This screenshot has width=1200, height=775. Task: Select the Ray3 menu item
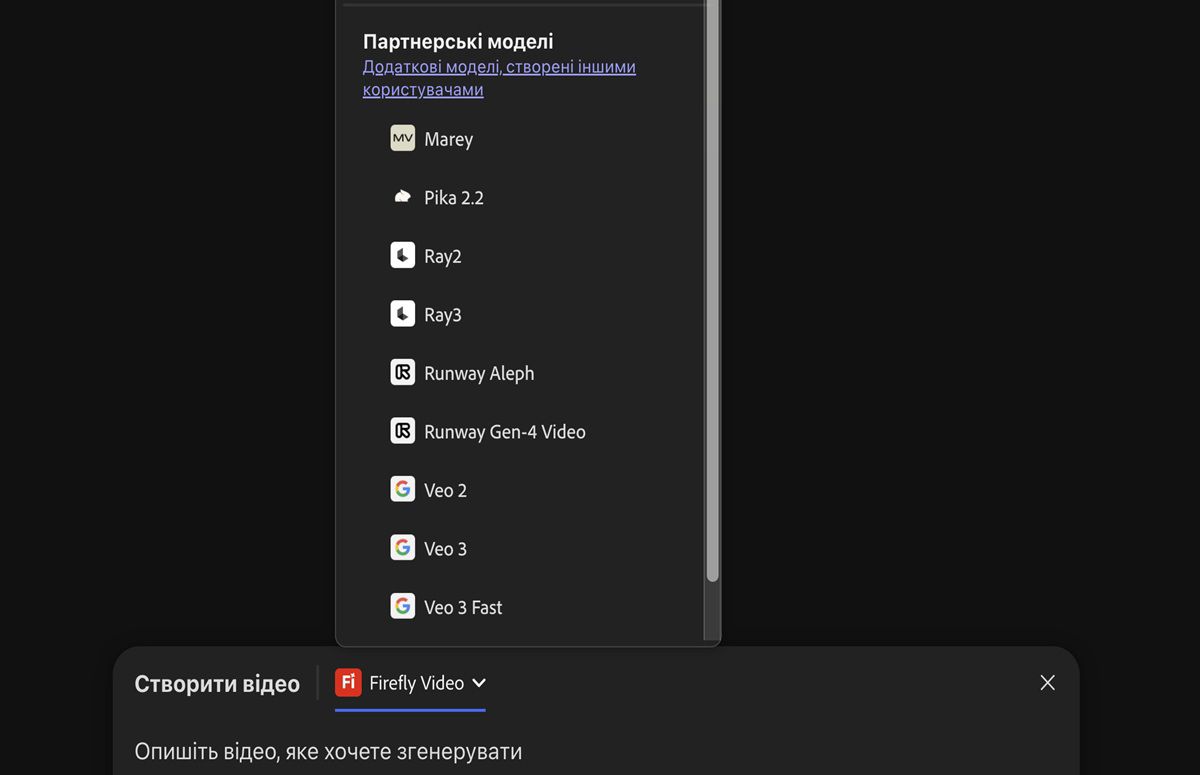(443, 315)
